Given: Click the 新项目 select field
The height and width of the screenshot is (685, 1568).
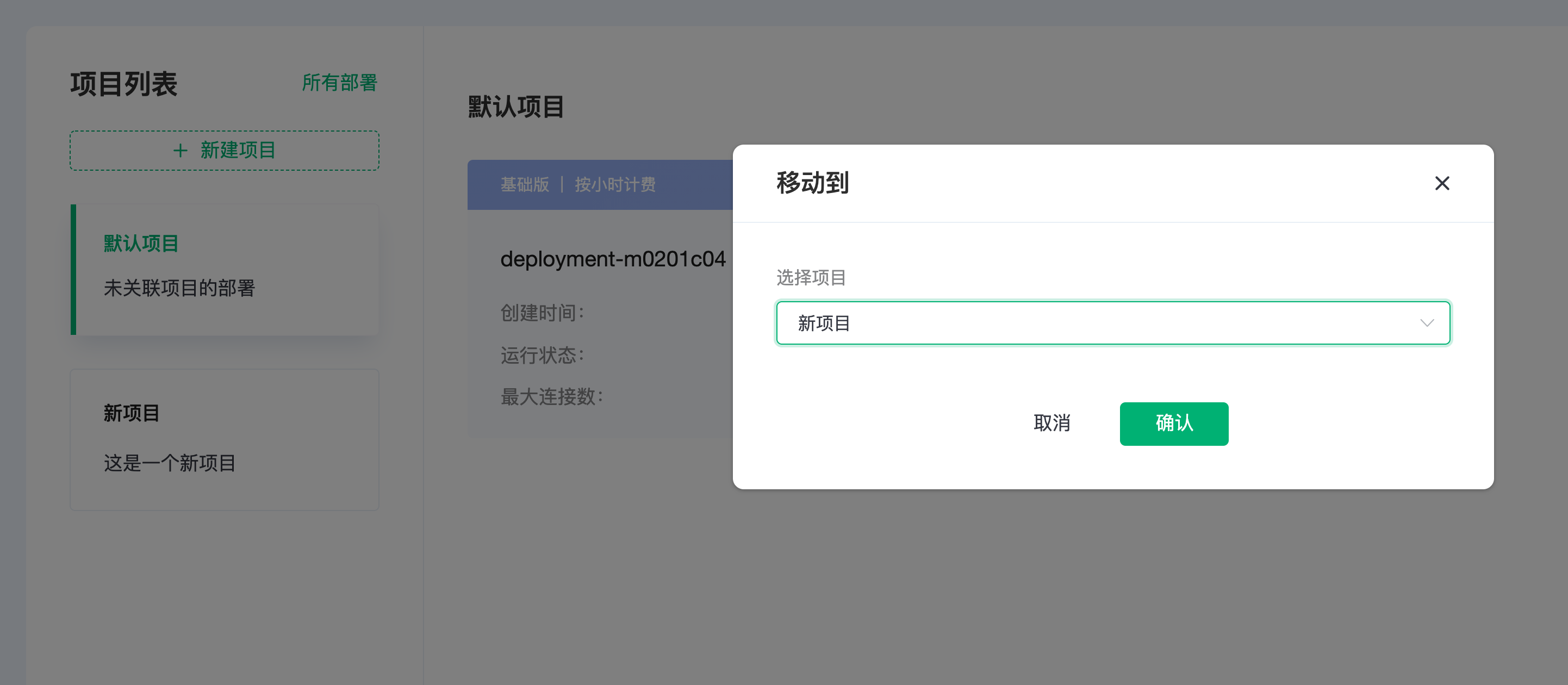Looking at the screenshot, I should point(1096,323).
